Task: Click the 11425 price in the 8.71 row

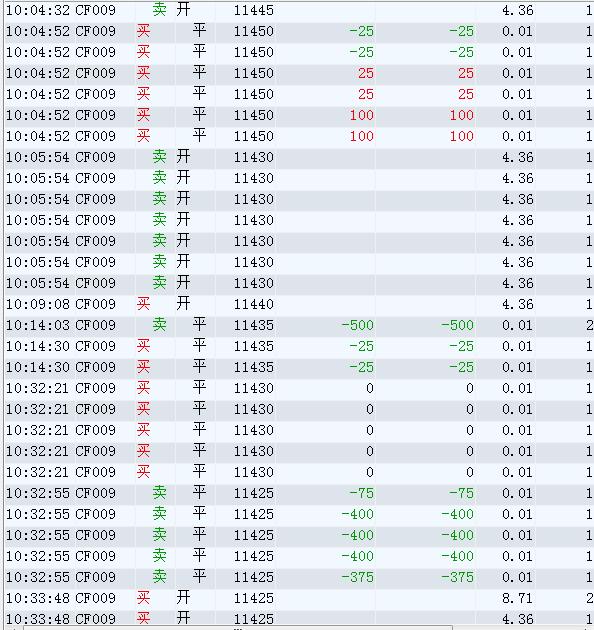Action: click(254, 598)
